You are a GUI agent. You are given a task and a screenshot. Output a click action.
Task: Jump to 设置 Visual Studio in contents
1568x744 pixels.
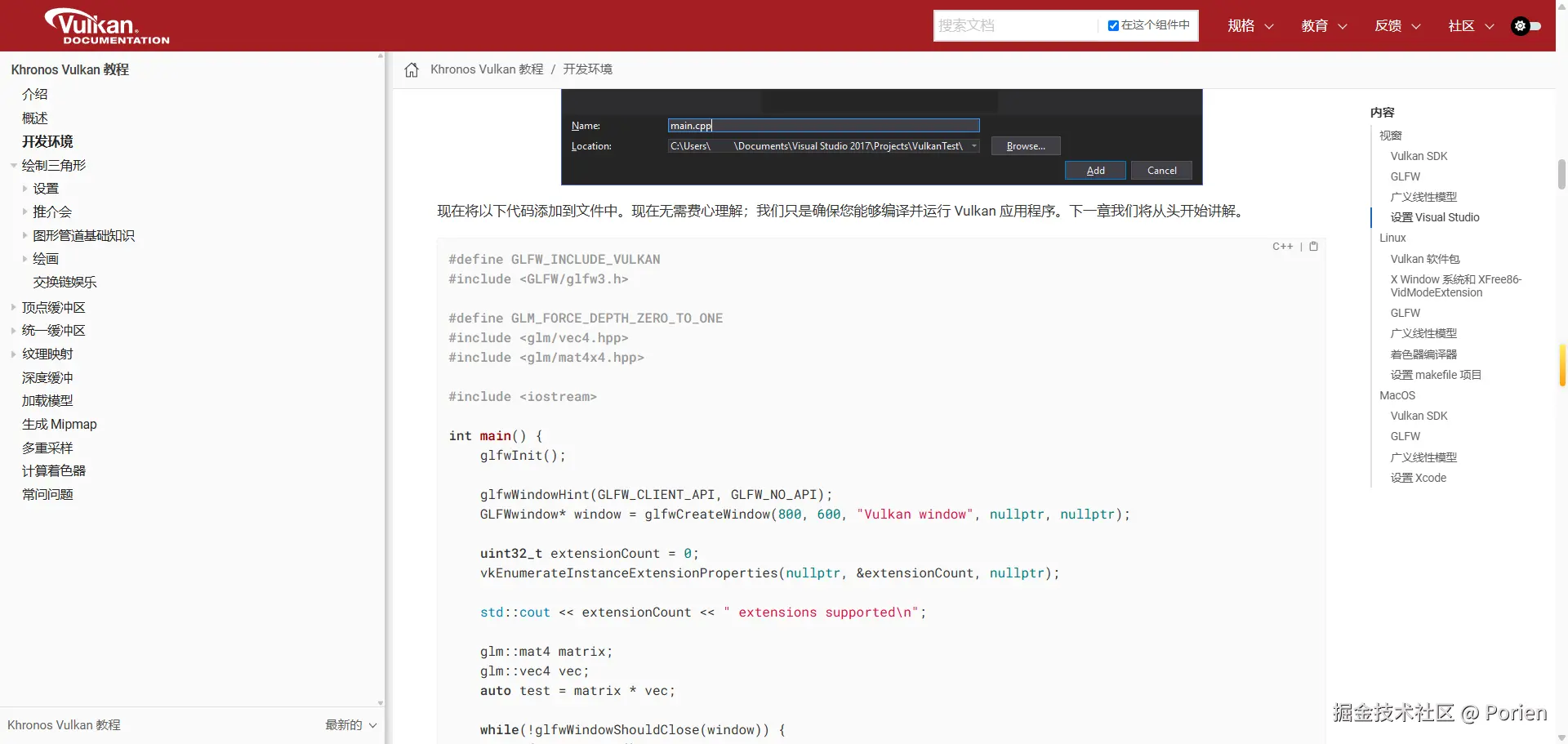pyautogui.click(x=1435, y=217)
